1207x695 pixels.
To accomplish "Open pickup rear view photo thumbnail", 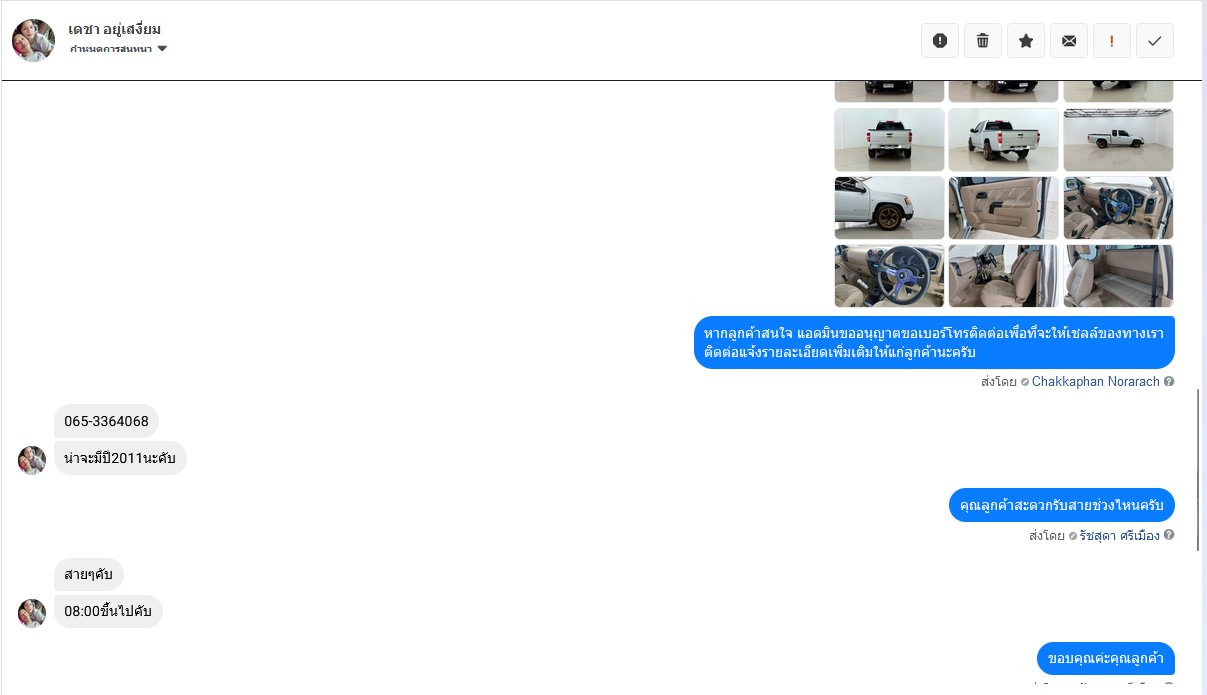I will click(x=889, y=140).
